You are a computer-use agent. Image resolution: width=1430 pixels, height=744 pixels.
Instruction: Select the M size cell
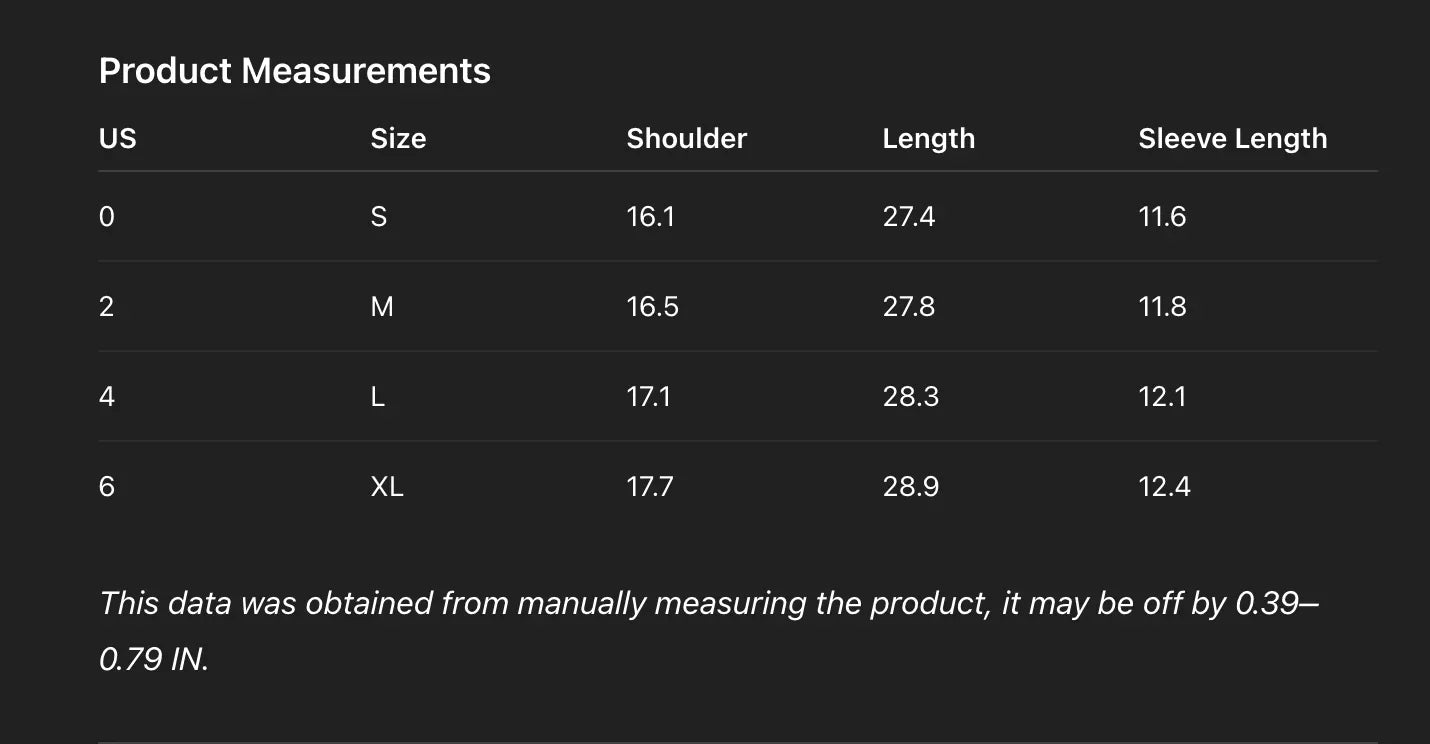(382, 306)
